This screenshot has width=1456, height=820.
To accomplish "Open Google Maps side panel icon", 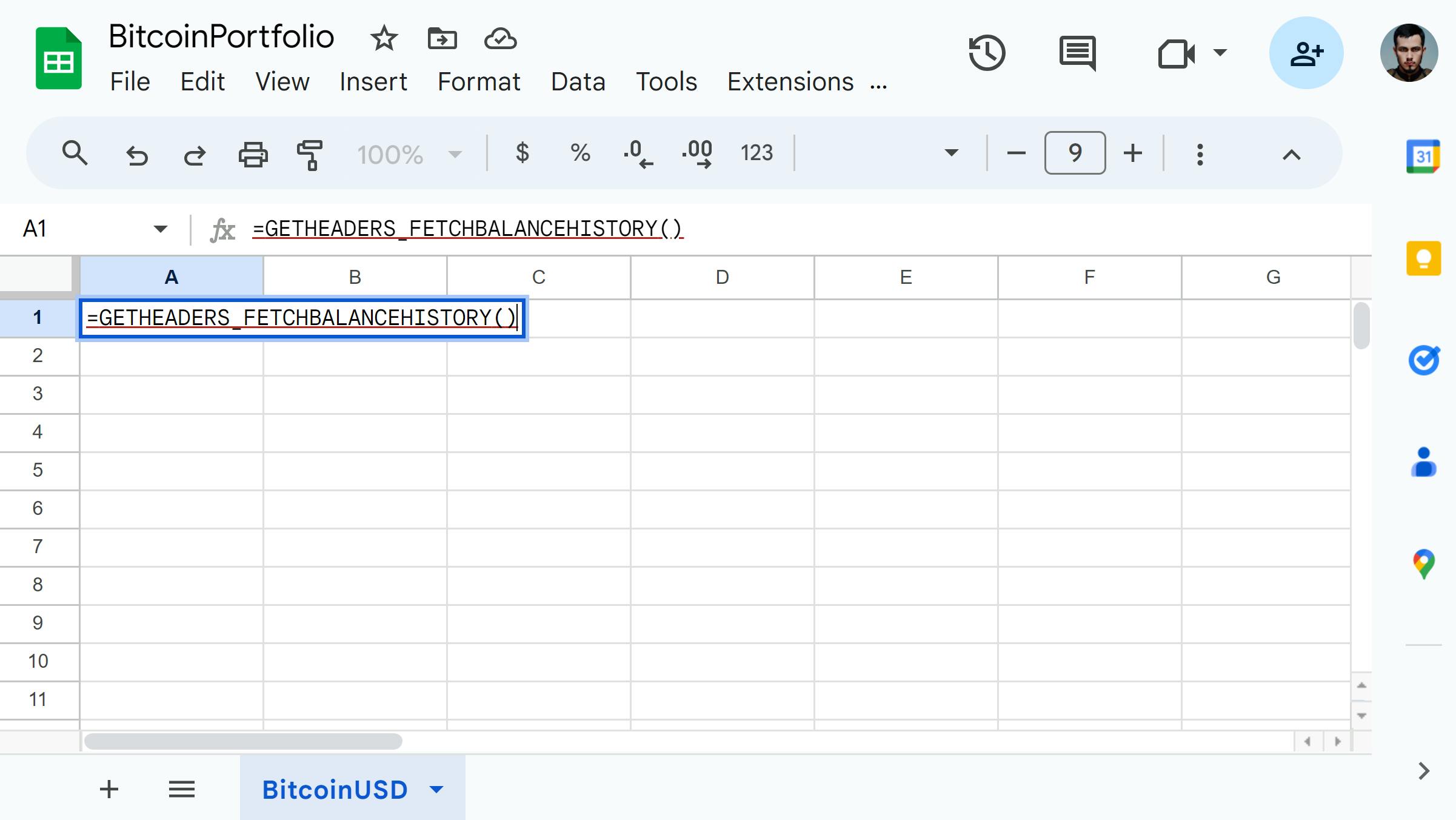I will [x=1423, y=564].
